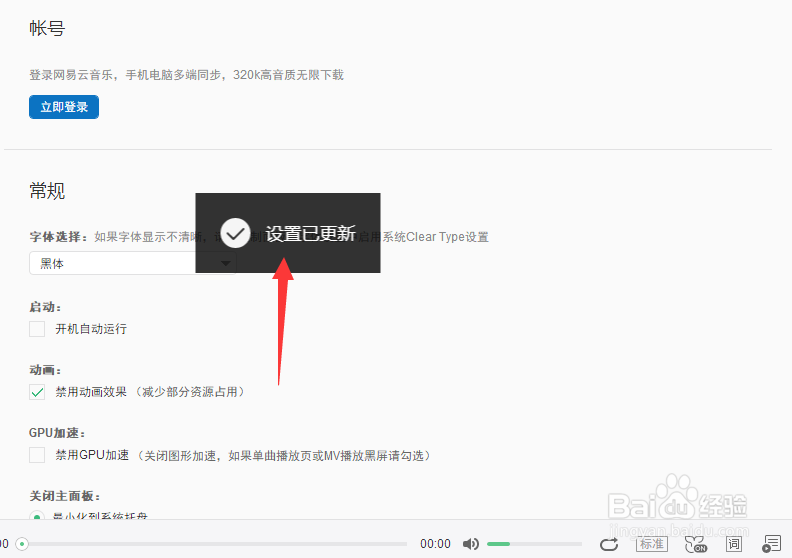Toggle the sound effect ON icon

pyautogui.click(x=696, y=544)
